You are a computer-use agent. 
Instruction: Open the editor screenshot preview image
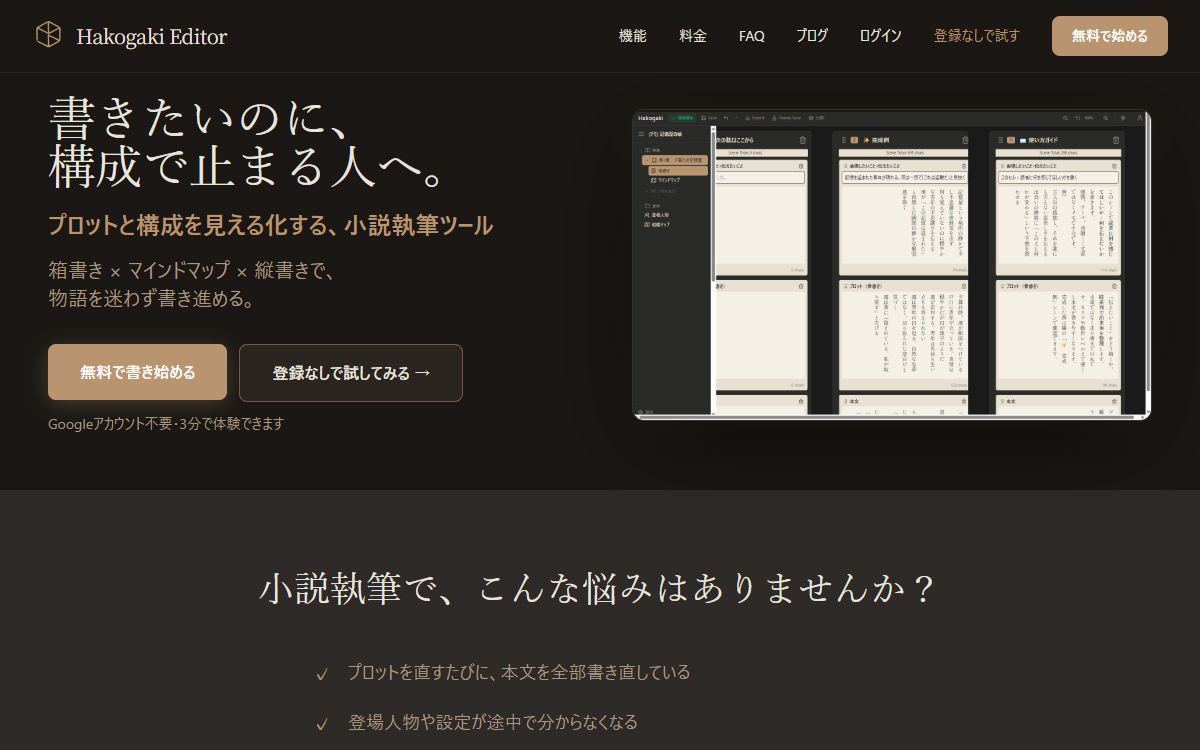coord(892,264)
